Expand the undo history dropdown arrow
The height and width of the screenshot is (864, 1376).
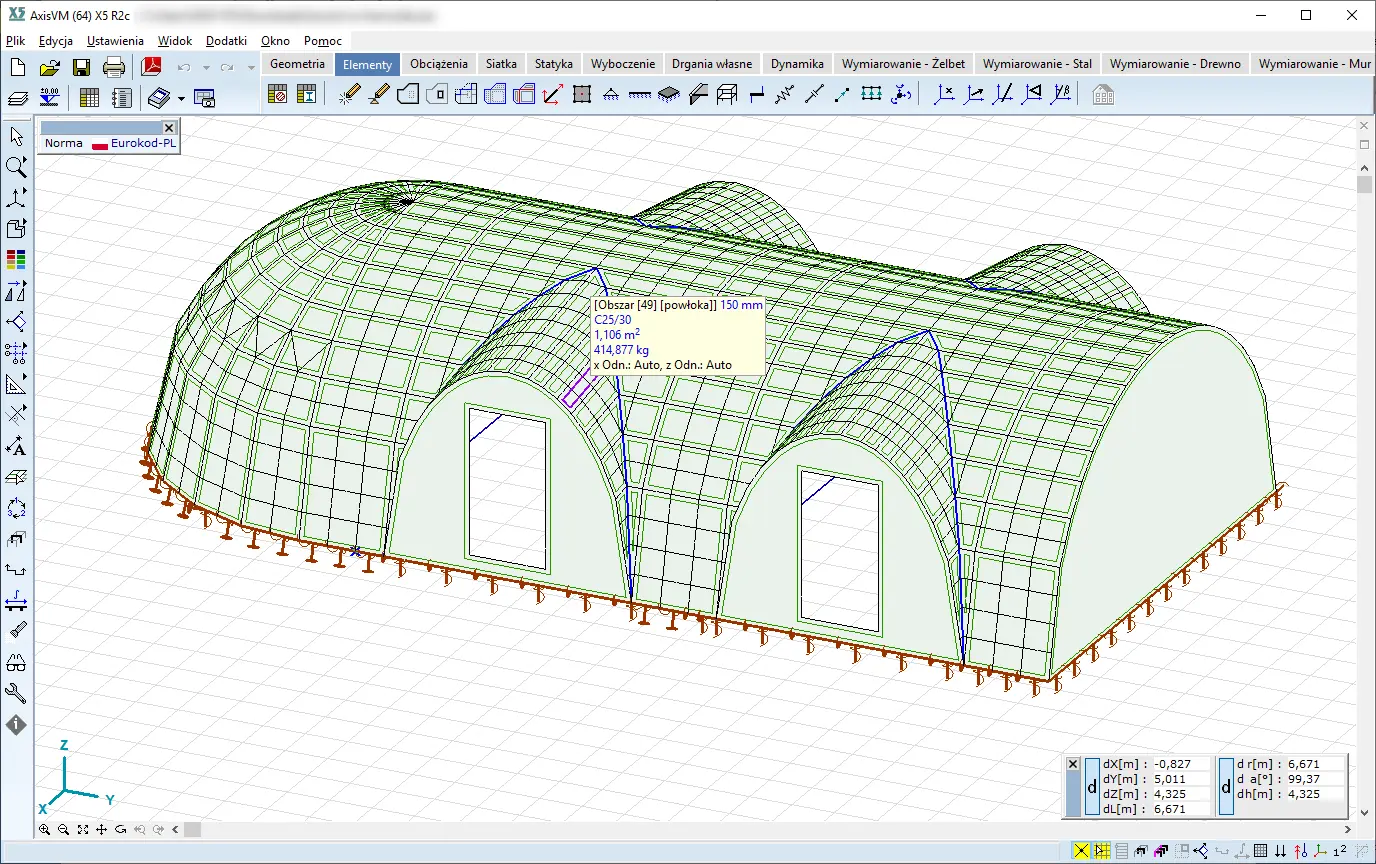(x=206, y=68)
